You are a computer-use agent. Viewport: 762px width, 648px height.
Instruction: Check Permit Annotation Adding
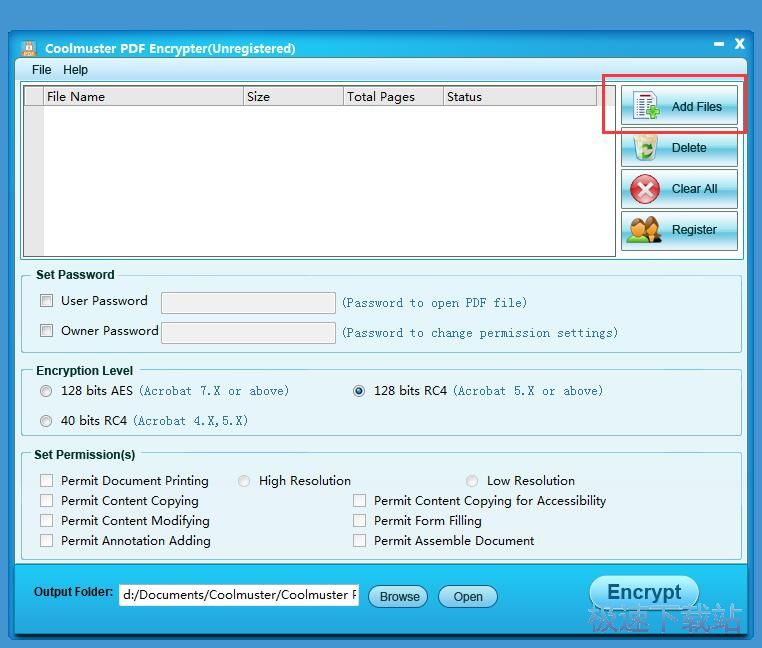click(47, 541)
